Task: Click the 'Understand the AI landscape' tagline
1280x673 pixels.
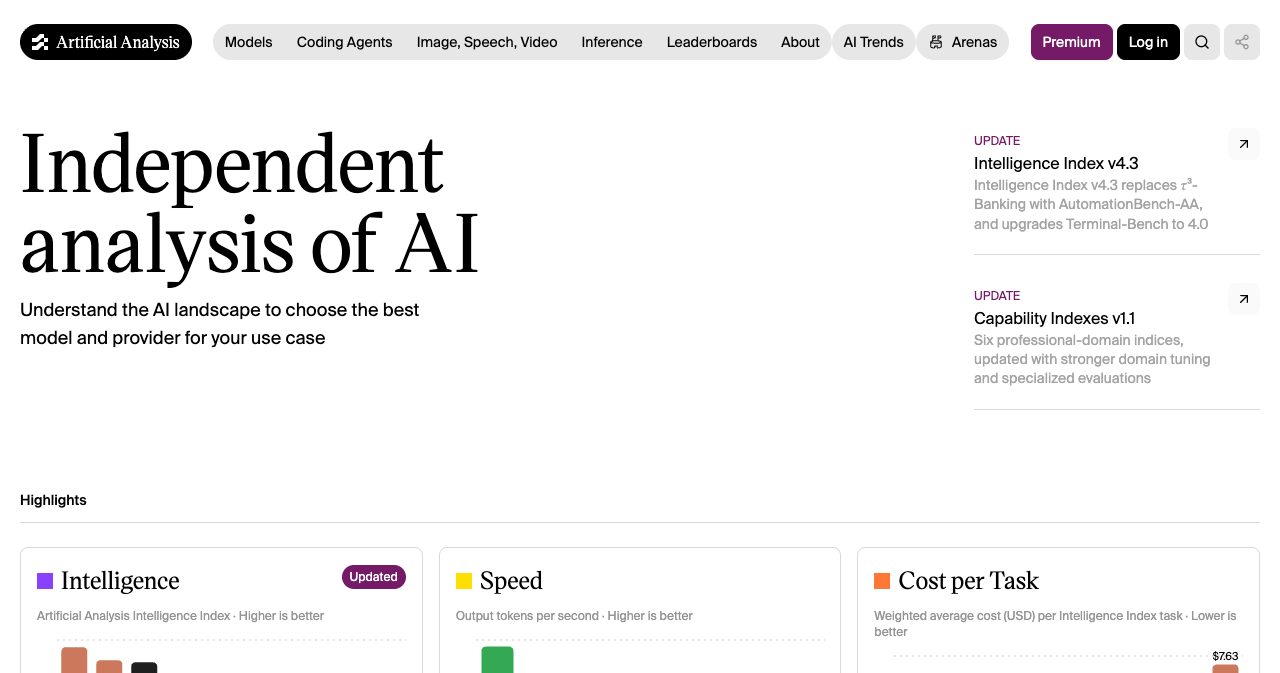Action: 220,324
